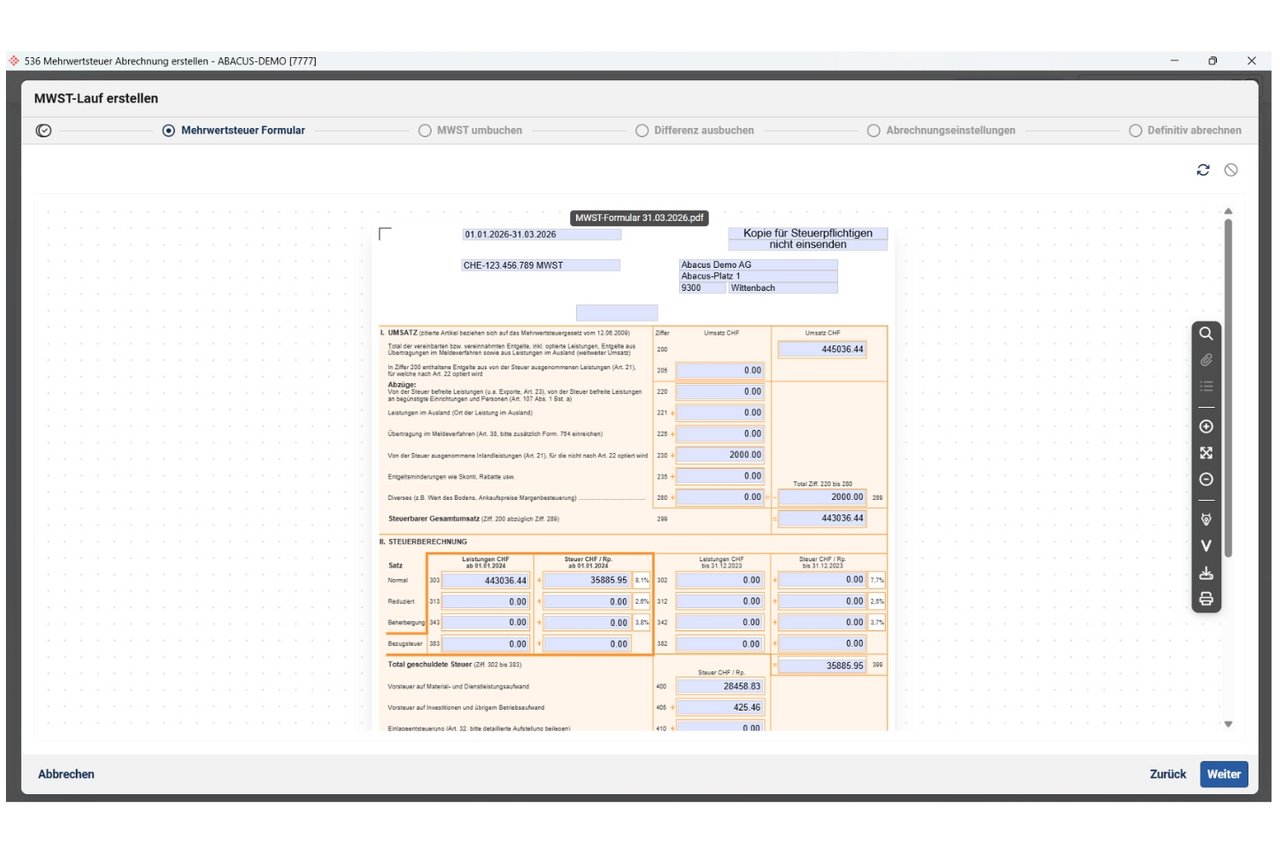Click the V chevron icon in PDF toolbar
This screenshot has height=853, width=1280.
point(1206,546)
